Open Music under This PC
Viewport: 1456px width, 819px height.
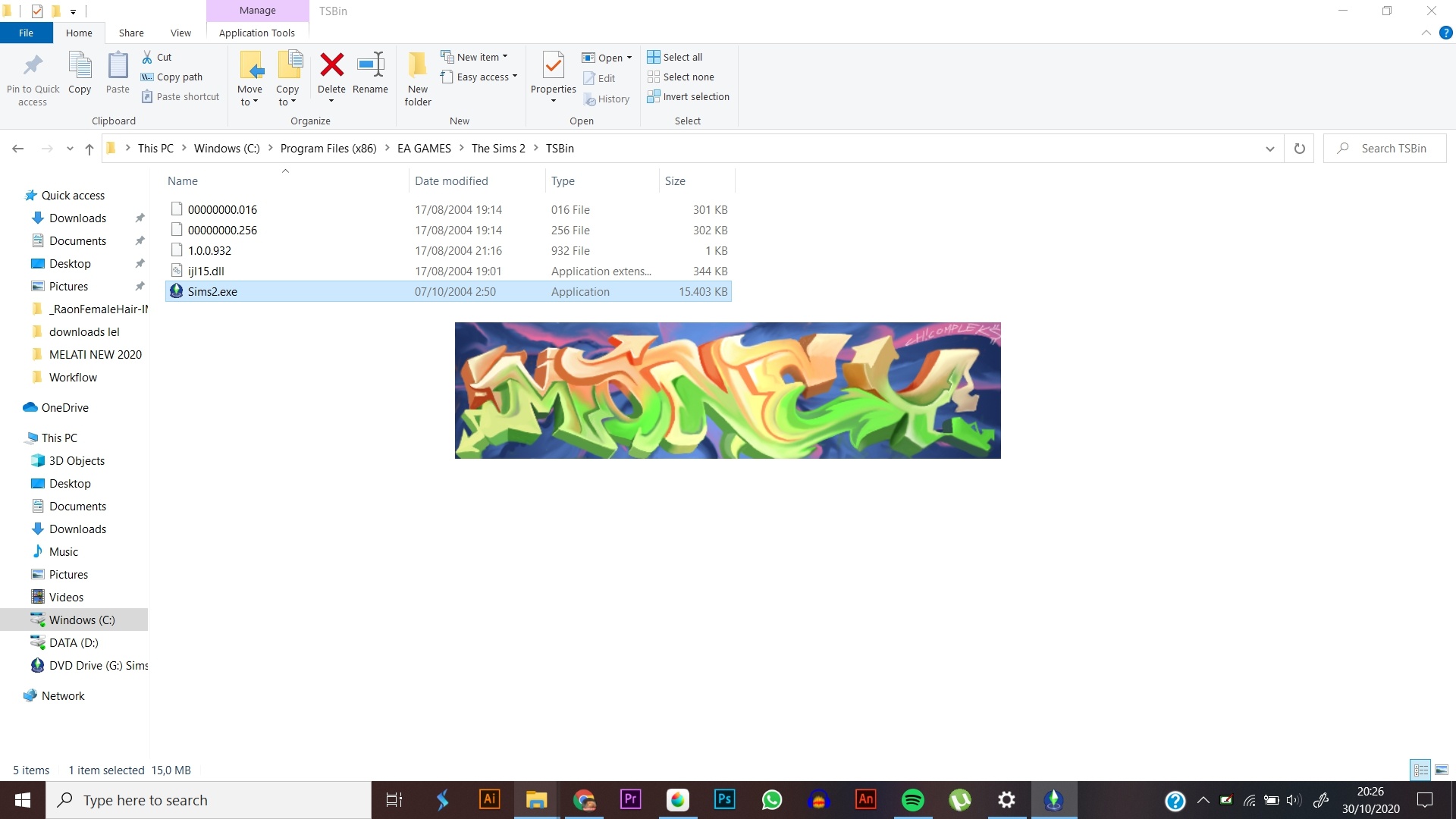pos(64,551)
